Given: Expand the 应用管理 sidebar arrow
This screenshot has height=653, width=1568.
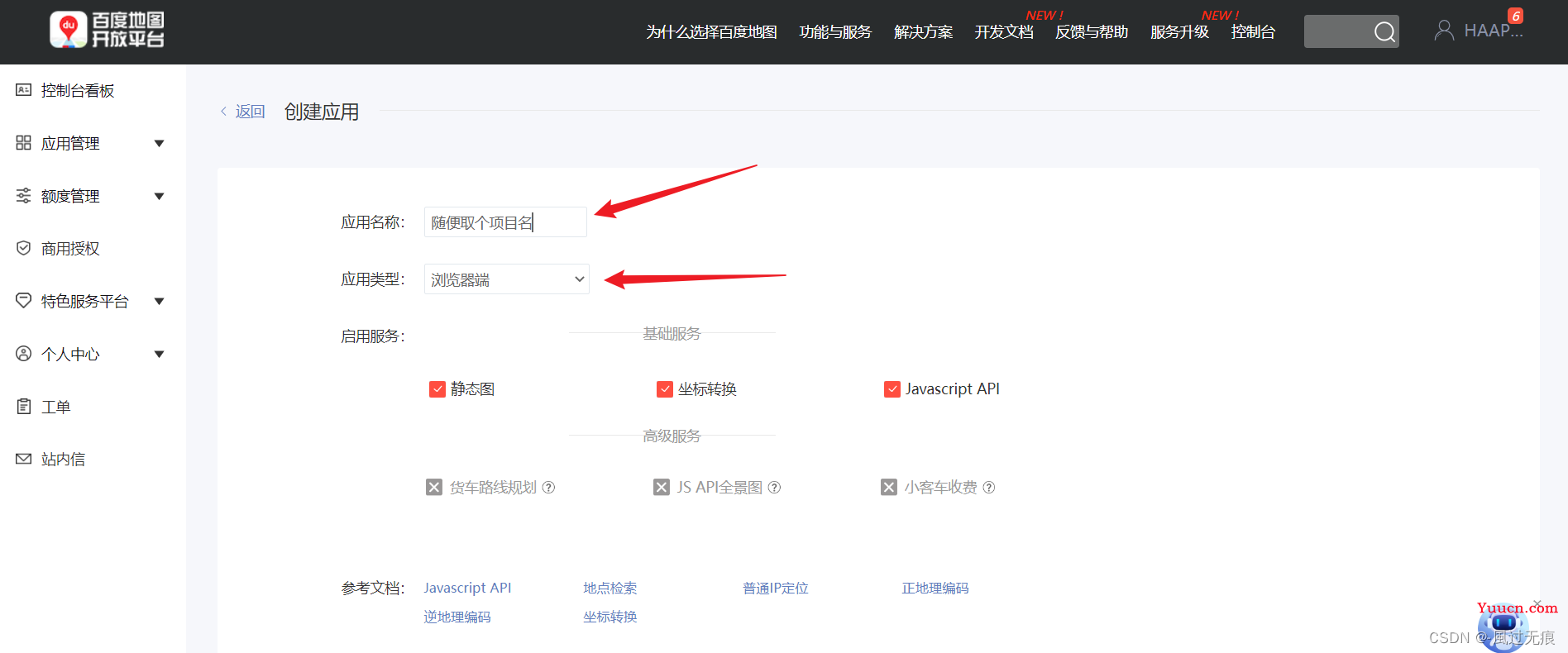Looking at the screenshot, I should (160, 144).
